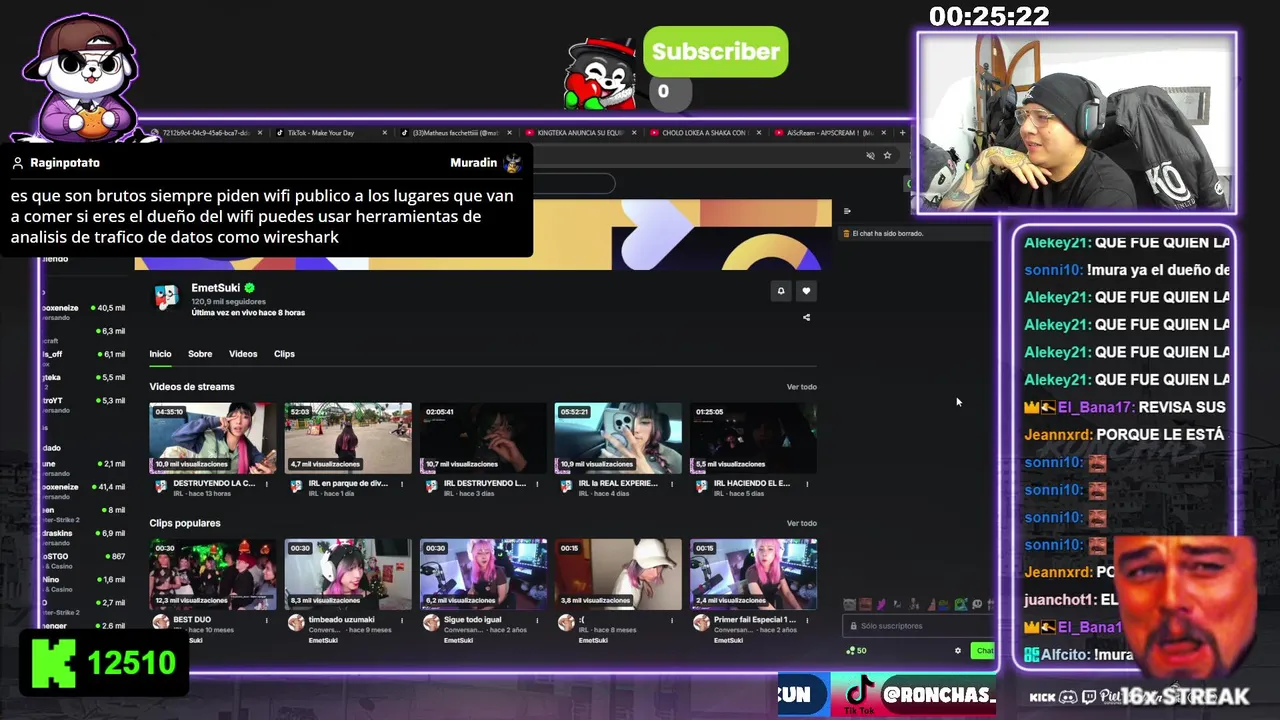Open 'IRL la REAL EXPERIE...' video thumbnail
The image size is (1280, 720).
tap(618, 438)
